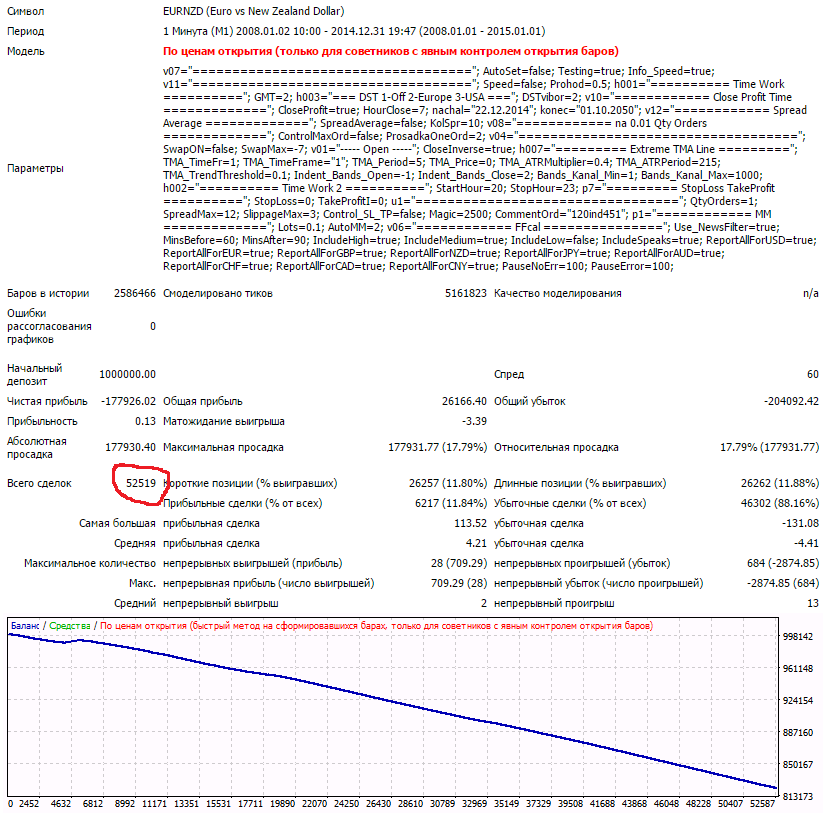Click long positions value '26262 (11.88%)'
This screenshot has height=813, width=830.
click(x=780, y=483)
